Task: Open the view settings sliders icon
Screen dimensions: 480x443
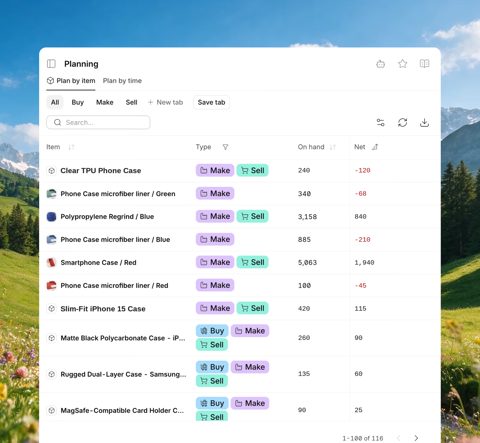Action: click(381, 123)
